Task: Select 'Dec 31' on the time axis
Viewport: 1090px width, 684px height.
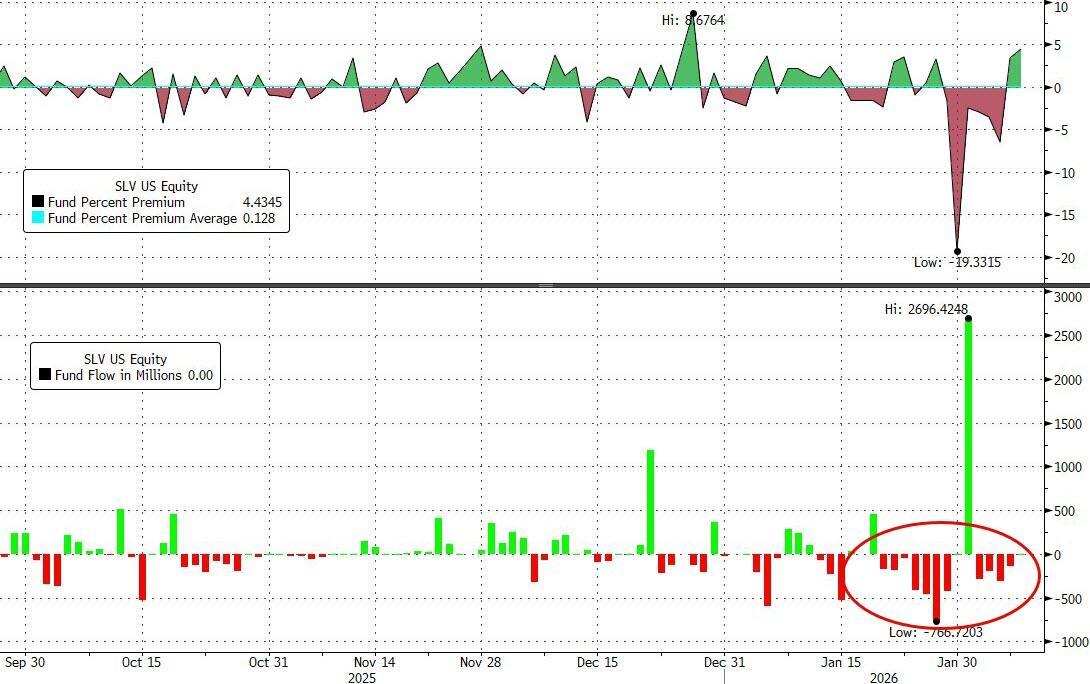Action: click(x=724, y=662)
